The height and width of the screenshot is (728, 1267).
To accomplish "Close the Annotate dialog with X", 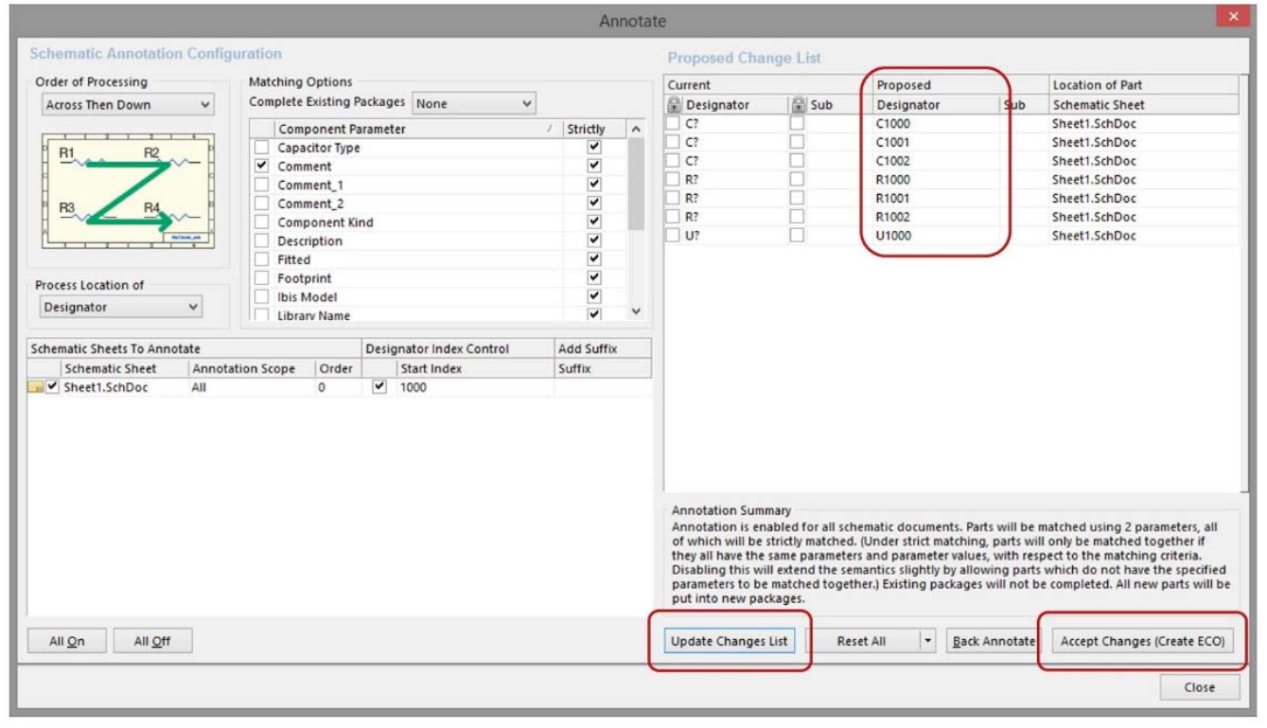I will (x=1232, y=17).
